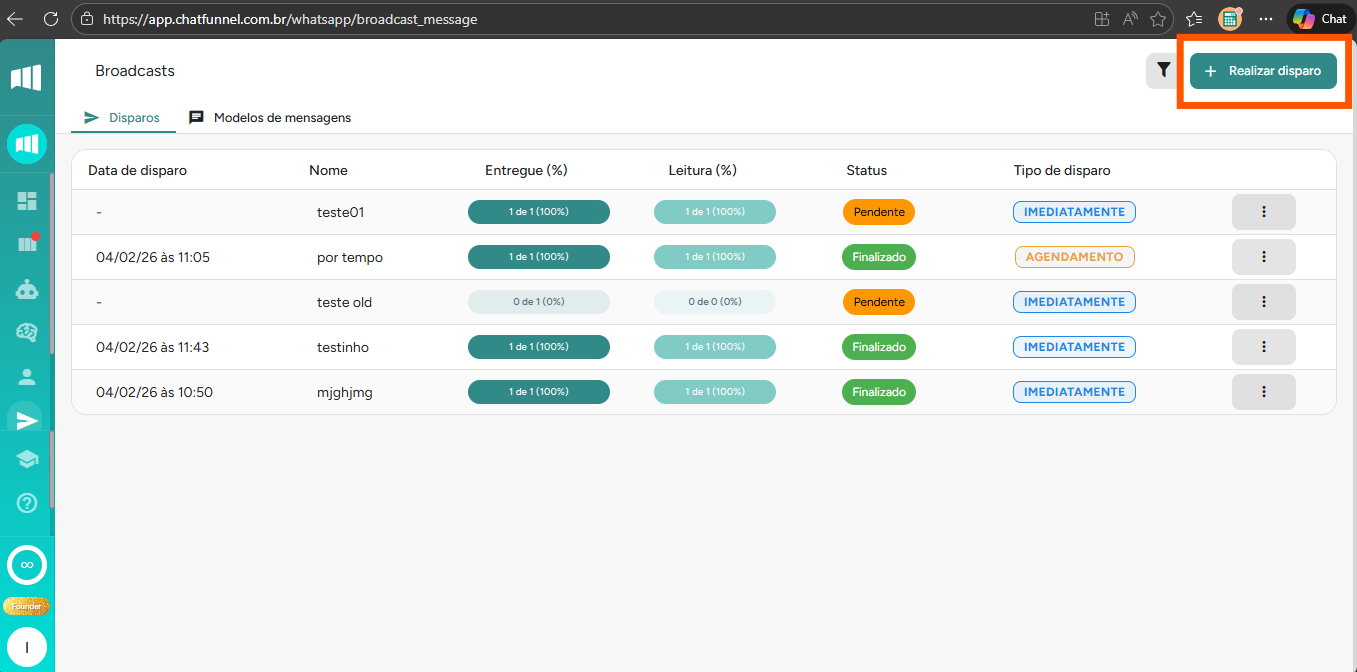
Task: Click the Finalizado badge for mjghjmg
Action: point(879,392)
